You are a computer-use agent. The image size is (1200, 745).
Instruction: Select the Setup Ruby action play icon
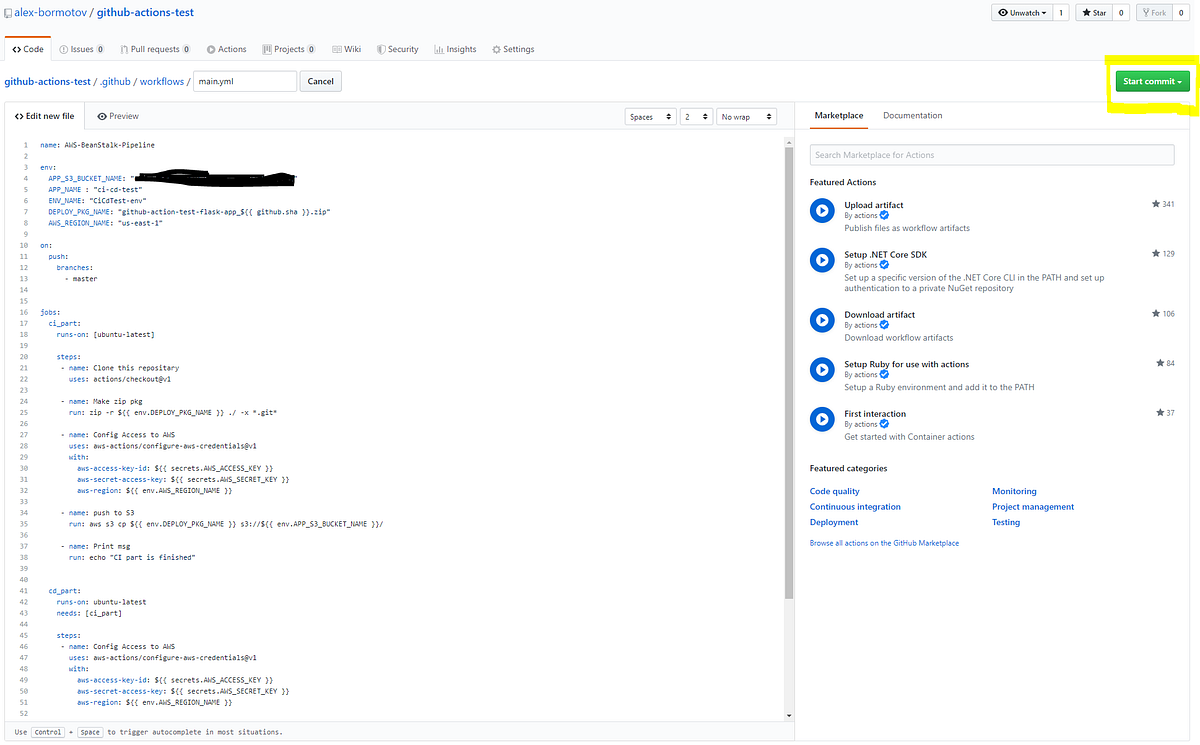(822, 369)
